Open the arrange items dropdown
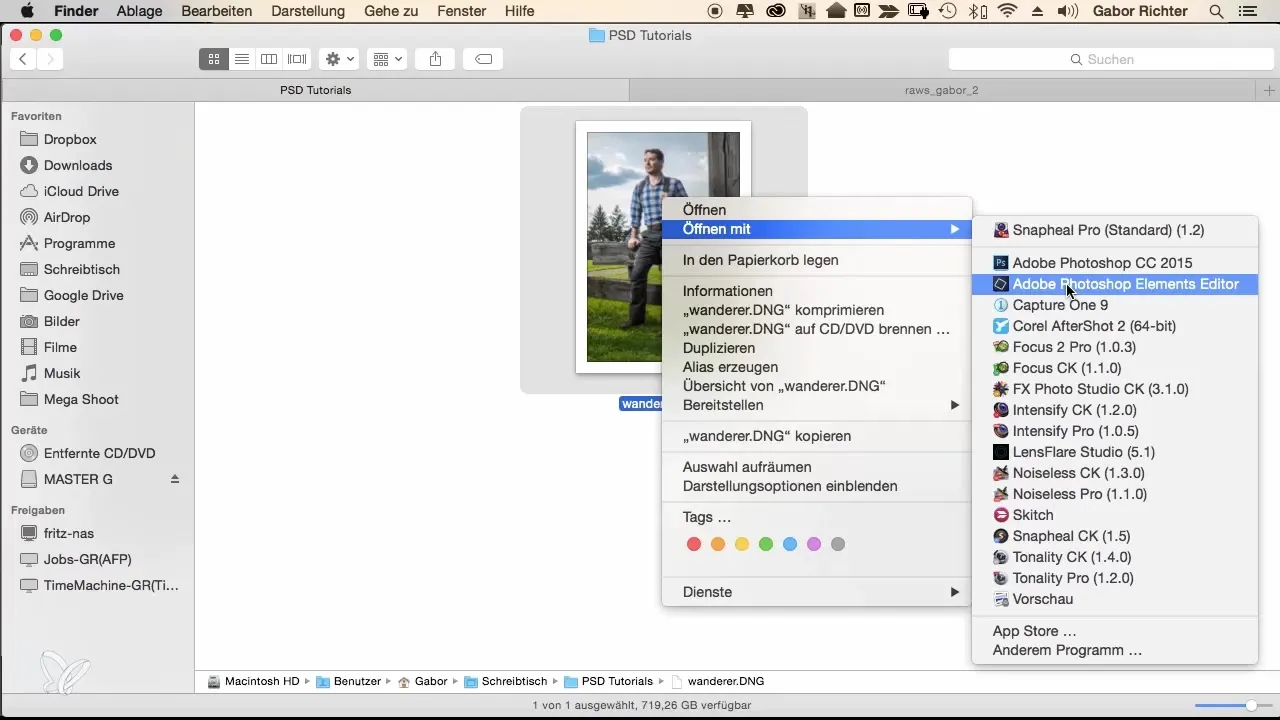The width and height of the screenshot is (1280, 720). (387, 59)
